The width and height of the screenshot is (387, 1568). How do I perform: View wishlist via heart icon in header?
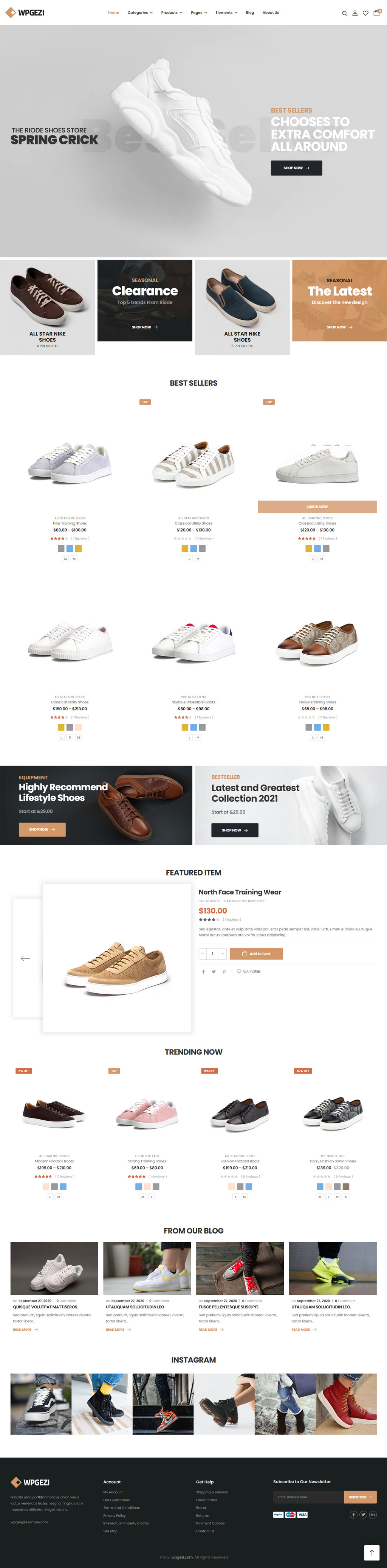tap(365, 13)
